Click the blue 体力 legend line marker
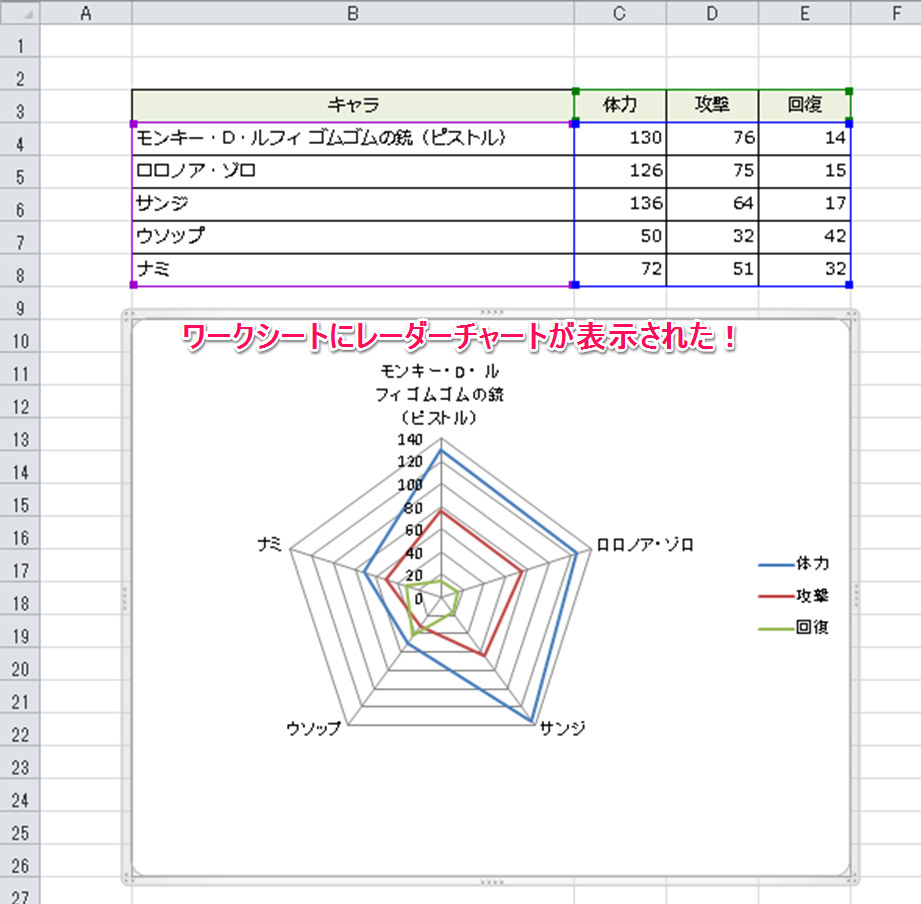The image size is (921, 904). (x=776, y=564)
